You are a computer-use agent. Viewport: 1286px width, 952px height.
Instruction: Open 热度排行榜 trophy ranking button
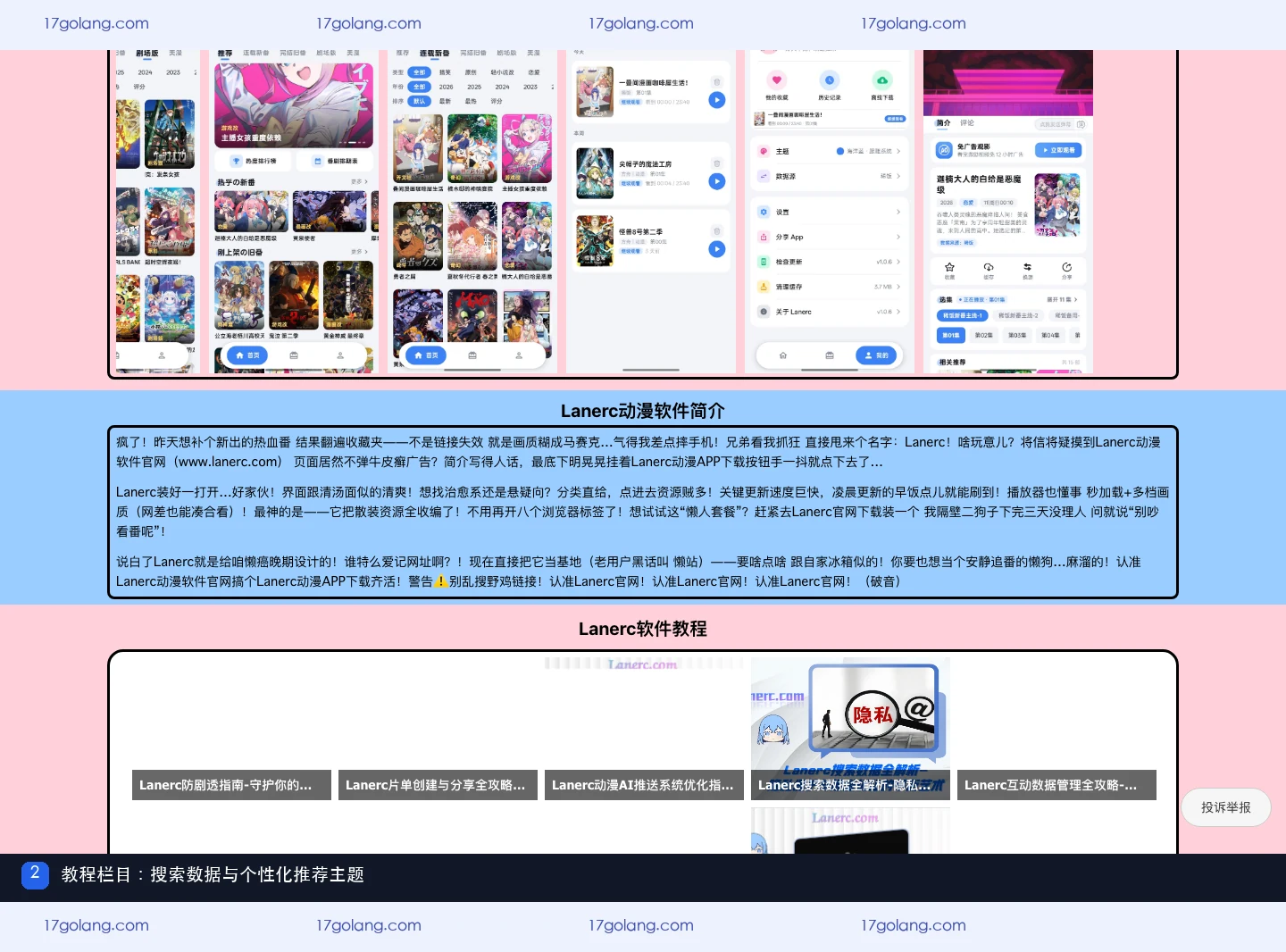tap(254, 161)
